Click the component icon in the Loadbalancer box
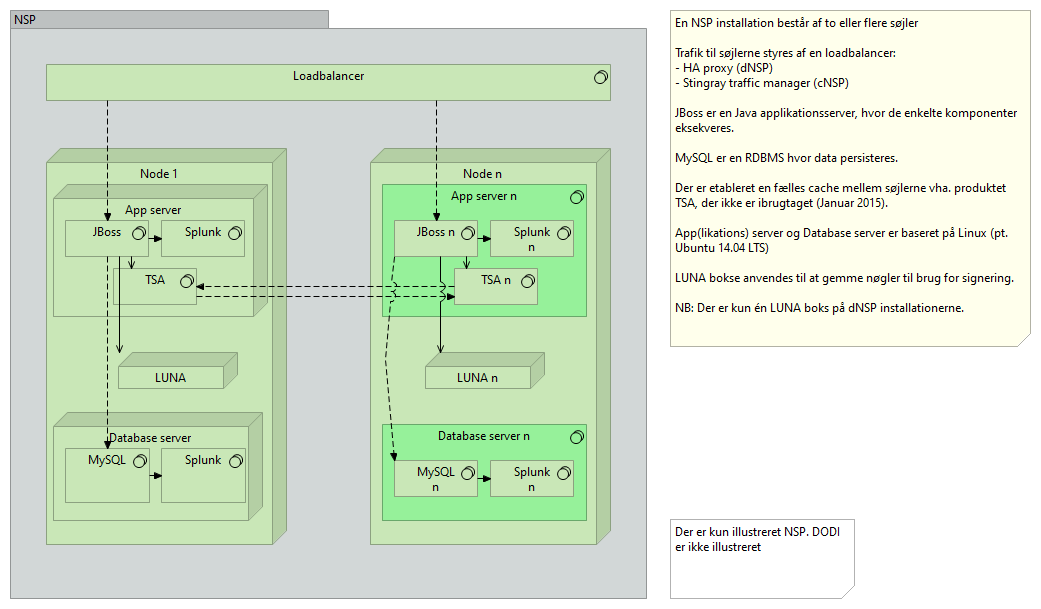This screenshot has height=609, width=1041. [601, 77]
